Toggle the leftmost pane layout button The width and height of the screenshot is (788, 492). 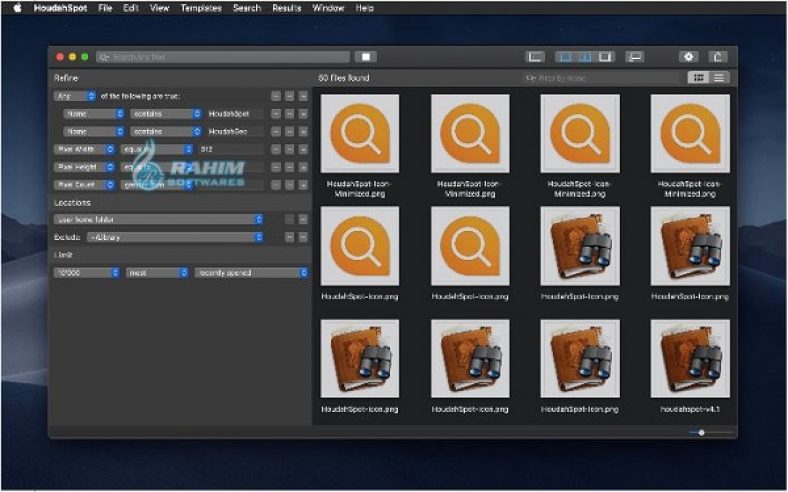[x=536, y=57]
